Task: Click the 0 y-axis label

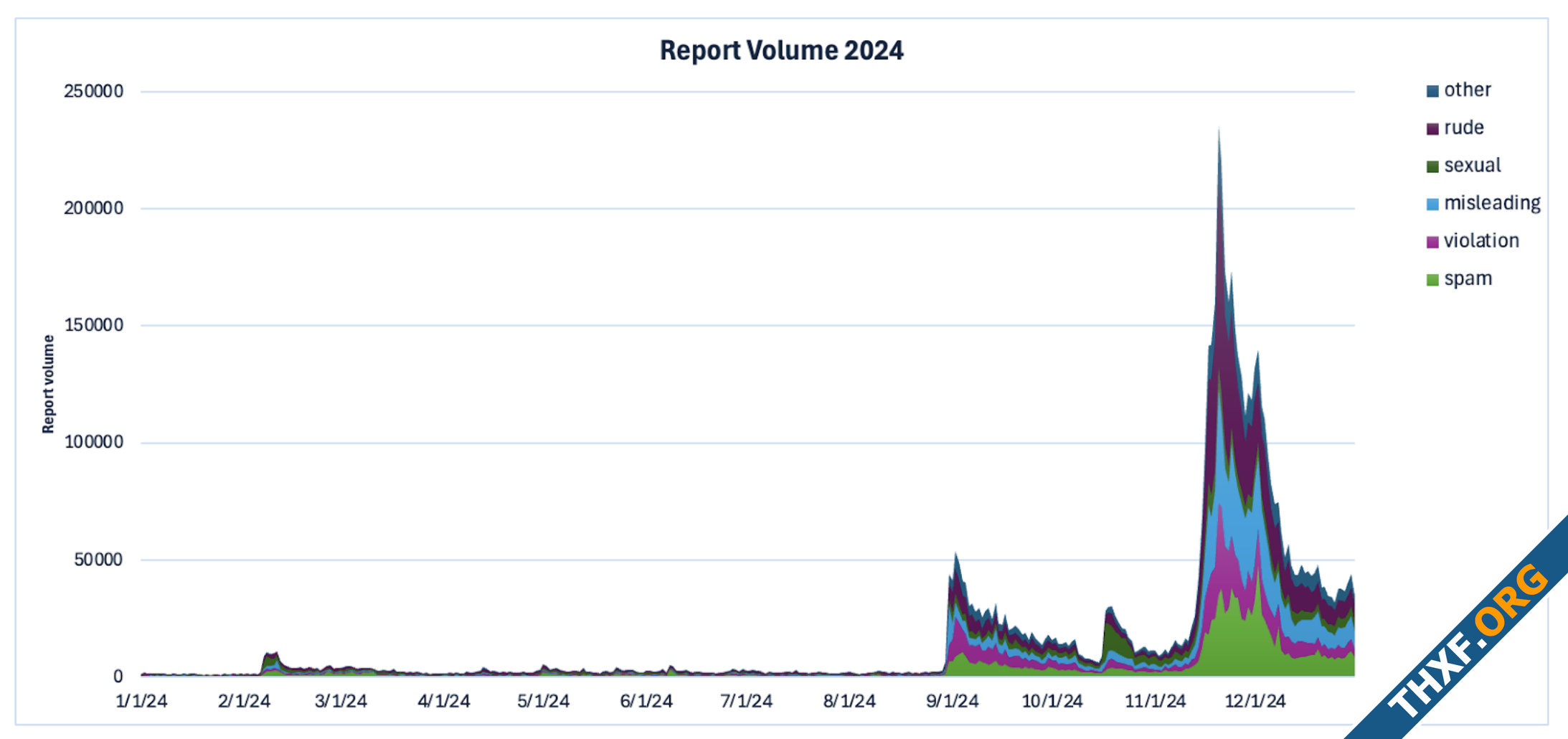Action: click(x=118, y=676)
